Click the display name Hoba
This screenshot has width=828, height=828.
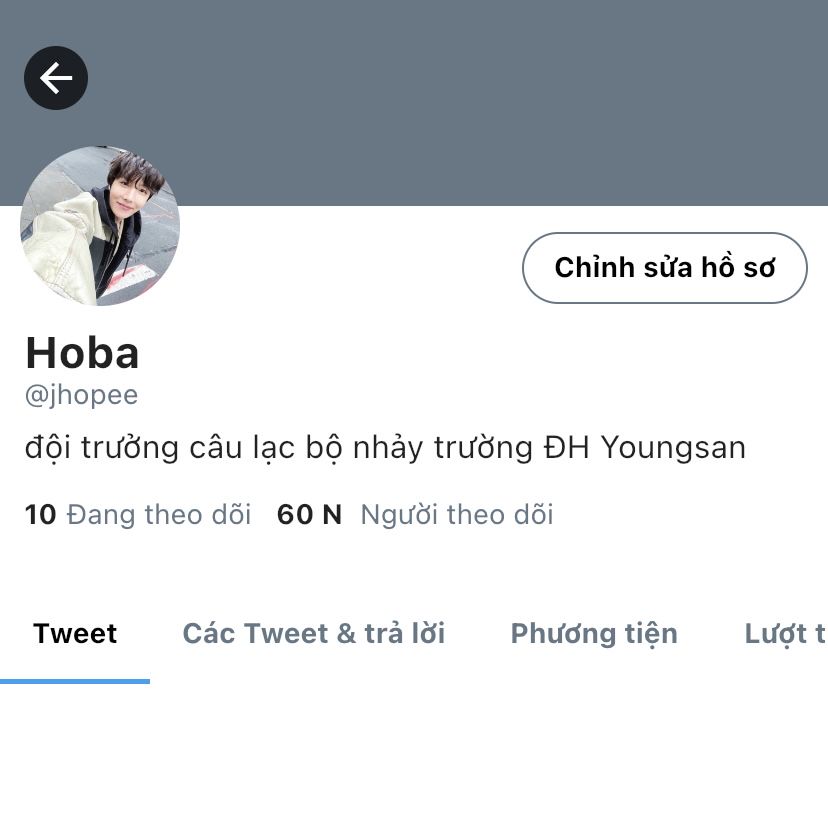tap(82, 353)
